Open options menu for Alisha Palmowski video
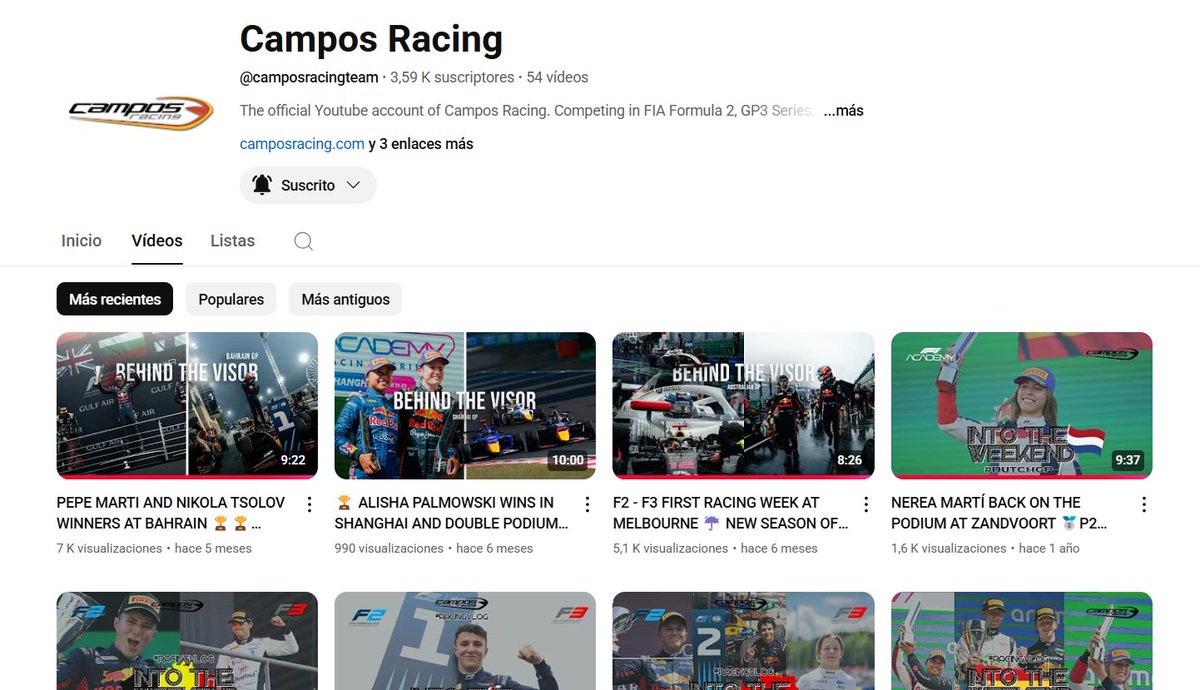Screen dimensions: 1200x690 587,504
